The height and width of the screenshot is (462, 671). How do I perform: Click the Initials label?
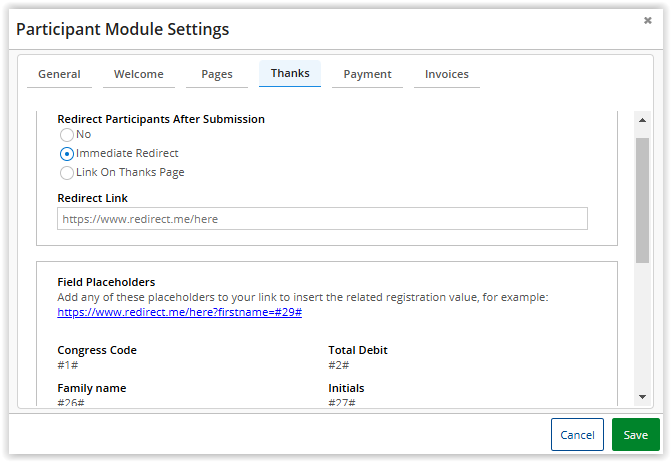click(346, 388)
